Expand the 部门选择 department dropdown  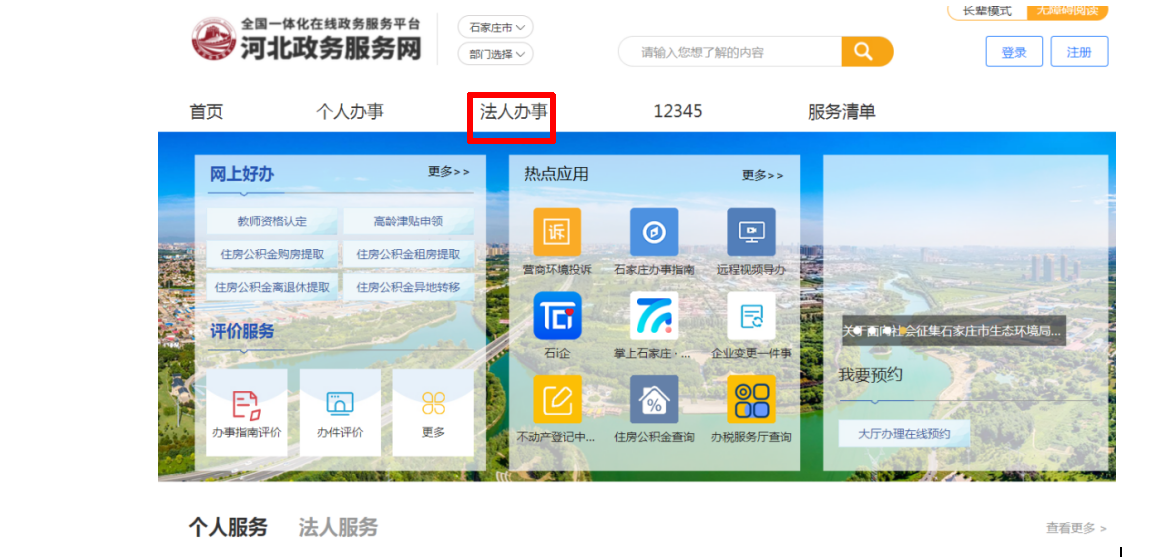pyautogui.click(x=496, y=54)
